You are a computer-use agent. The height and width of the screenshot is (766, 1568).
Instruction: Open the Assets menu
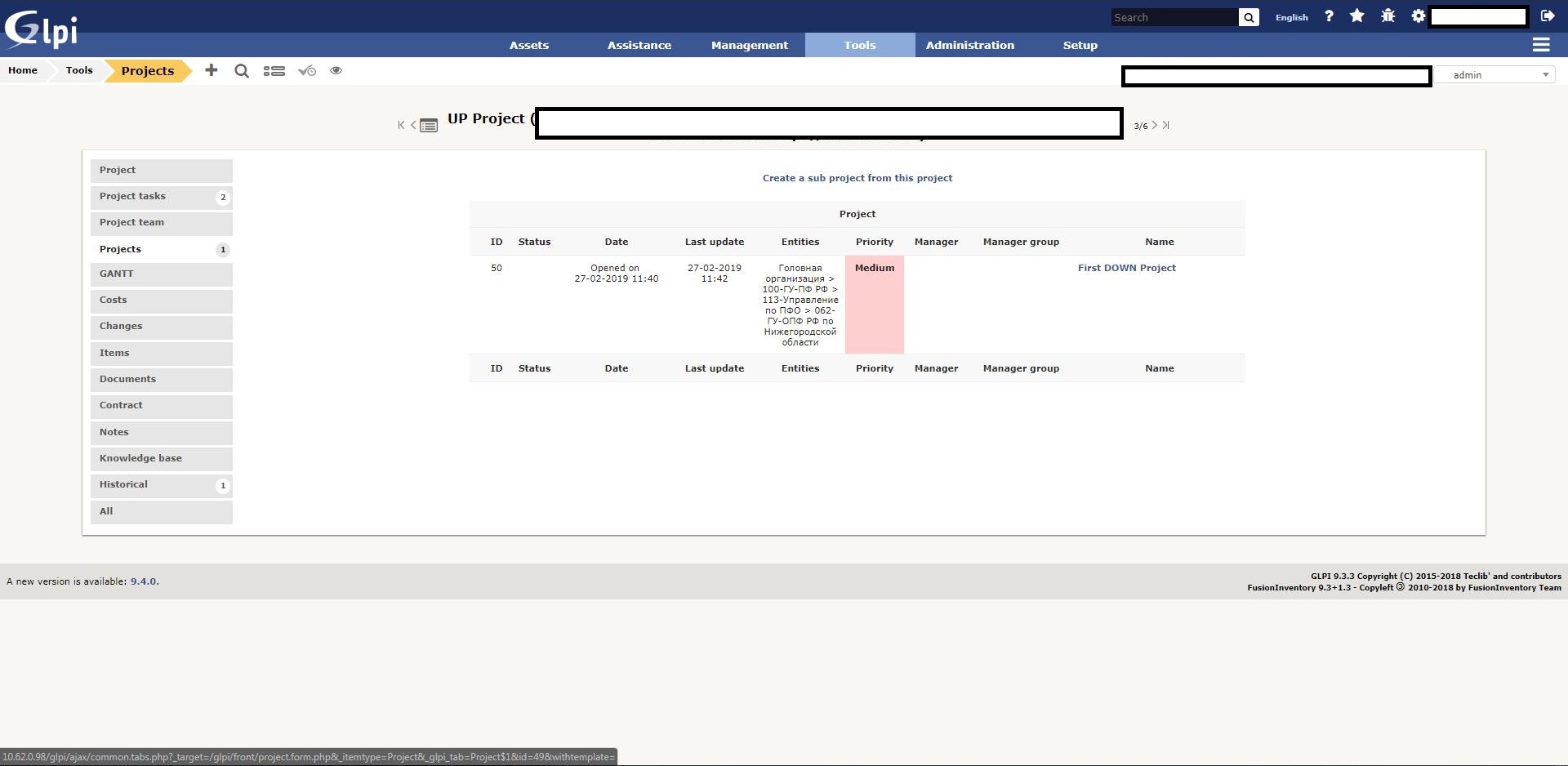coord(529,45)
